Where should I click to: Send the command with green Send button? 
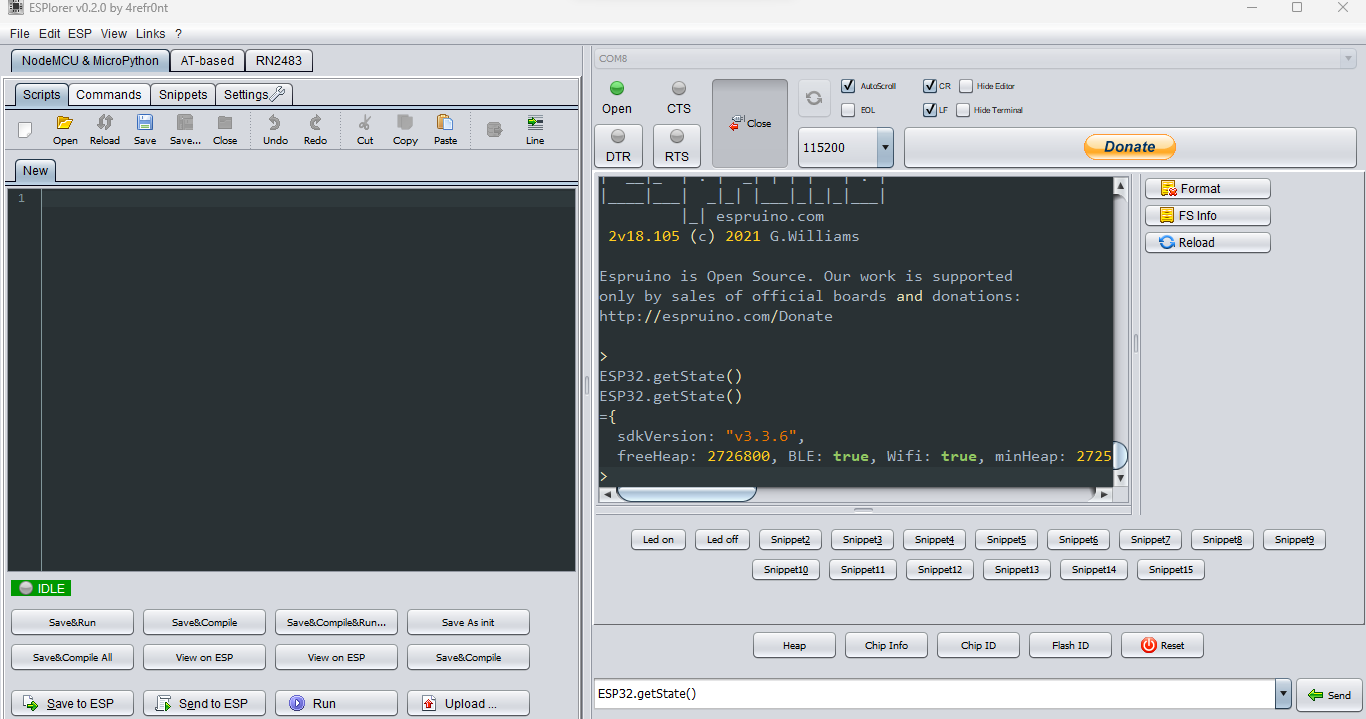[1328, 694]
